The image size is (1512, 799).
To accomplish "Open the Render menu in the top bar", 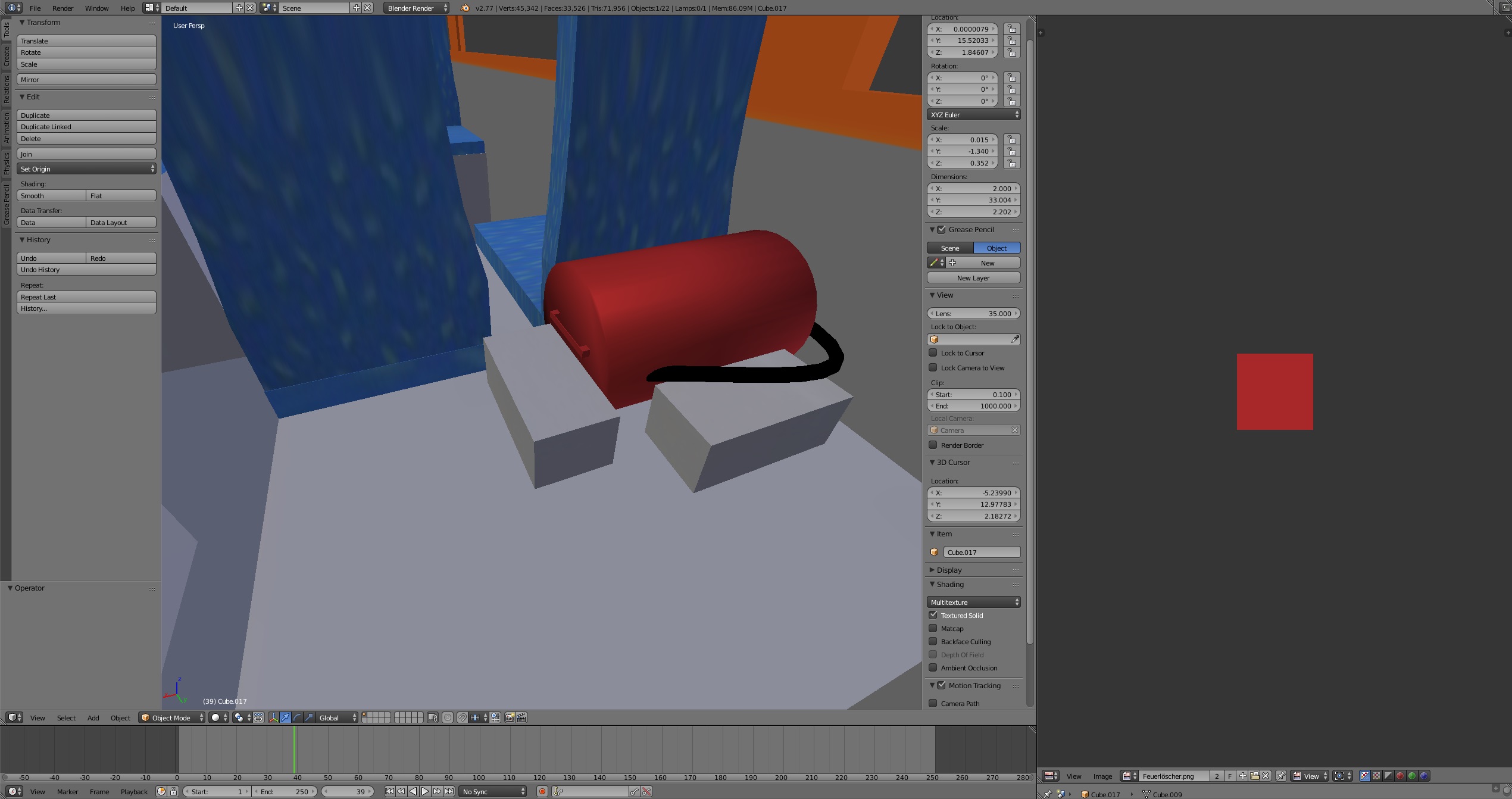I will tap(63, 8).
